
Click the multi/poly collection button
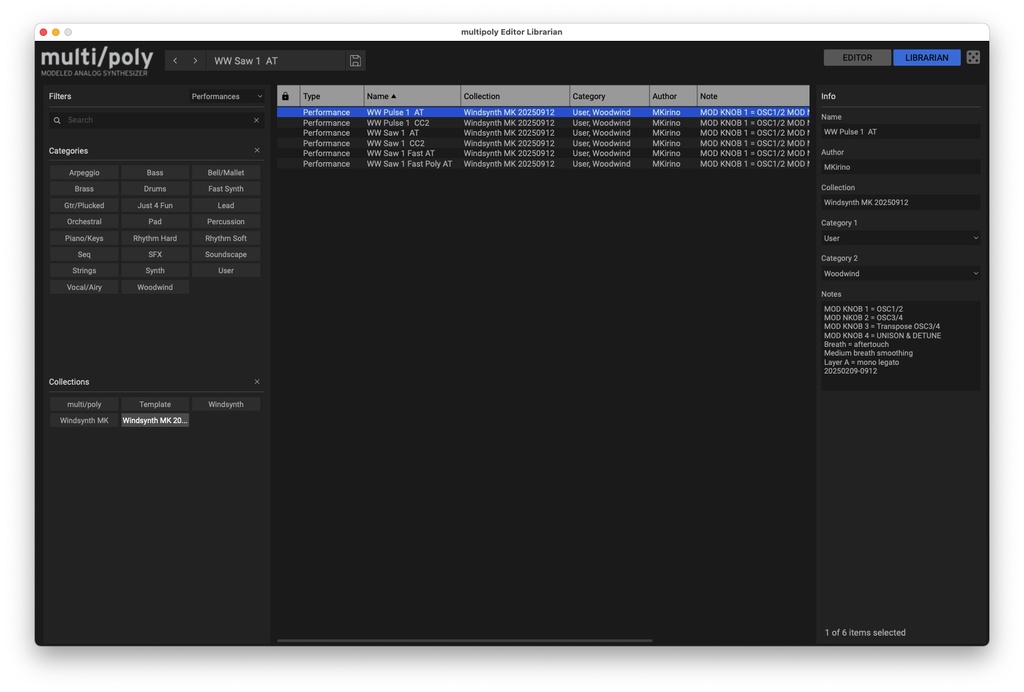[x=83, y=404]
